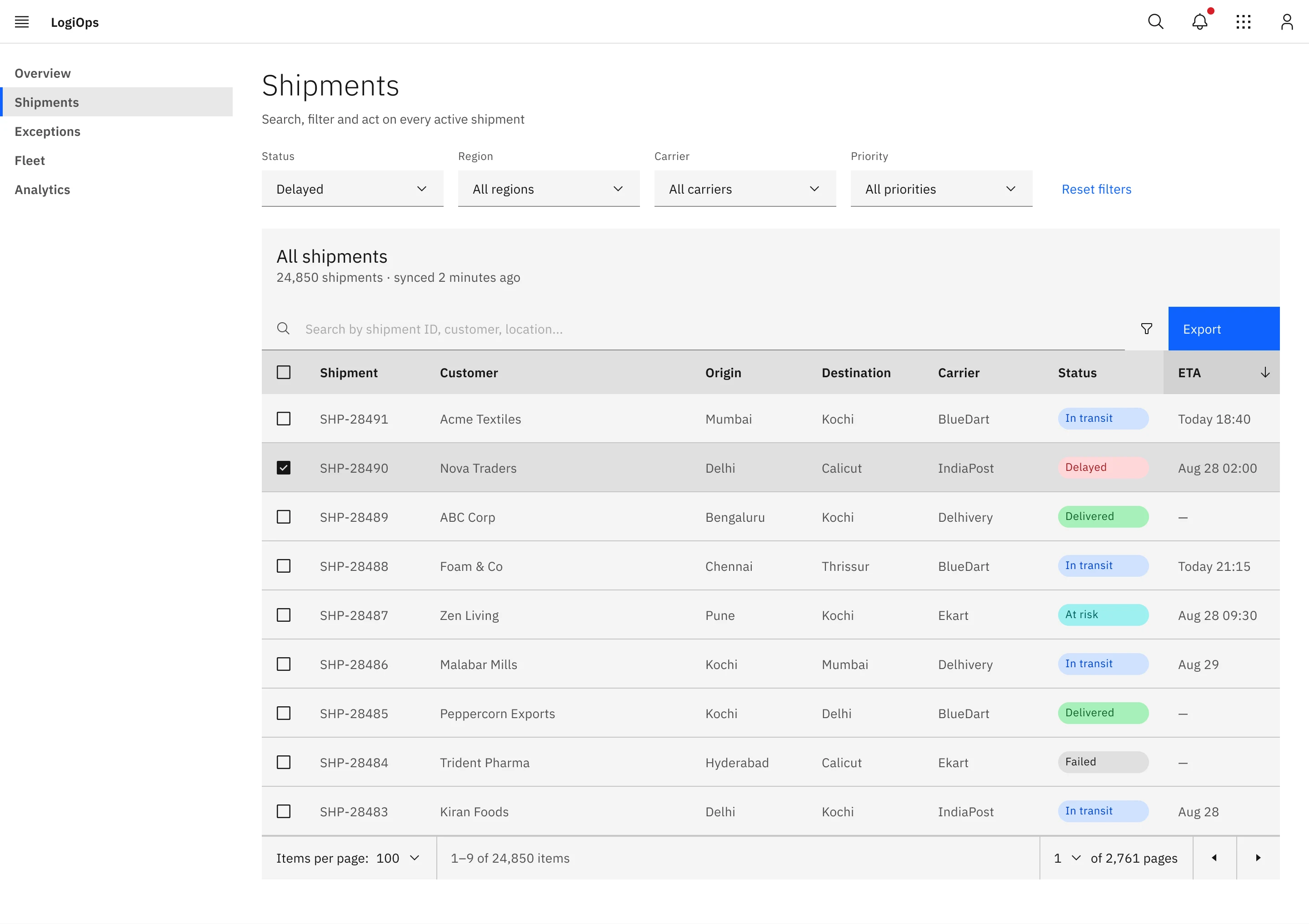Click the At risk status tag
1309x924 pixels.
coord(1103,614)
